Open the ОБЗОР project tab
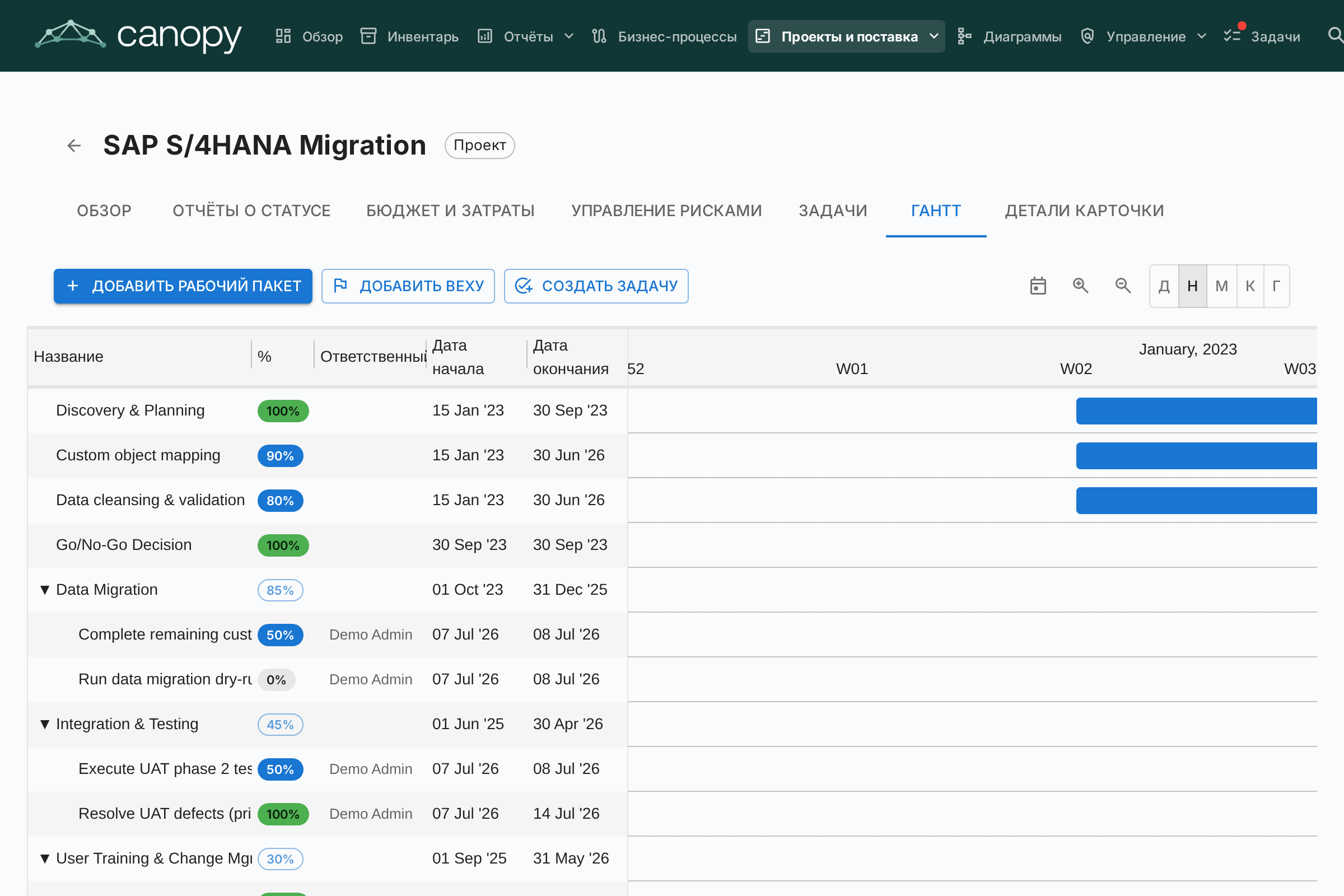Screen dimensions: 1344x896 pos(104,211)
